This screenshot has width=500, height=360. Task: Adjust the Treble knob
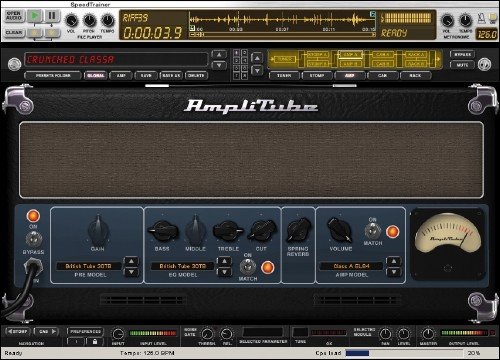(228, 231)
